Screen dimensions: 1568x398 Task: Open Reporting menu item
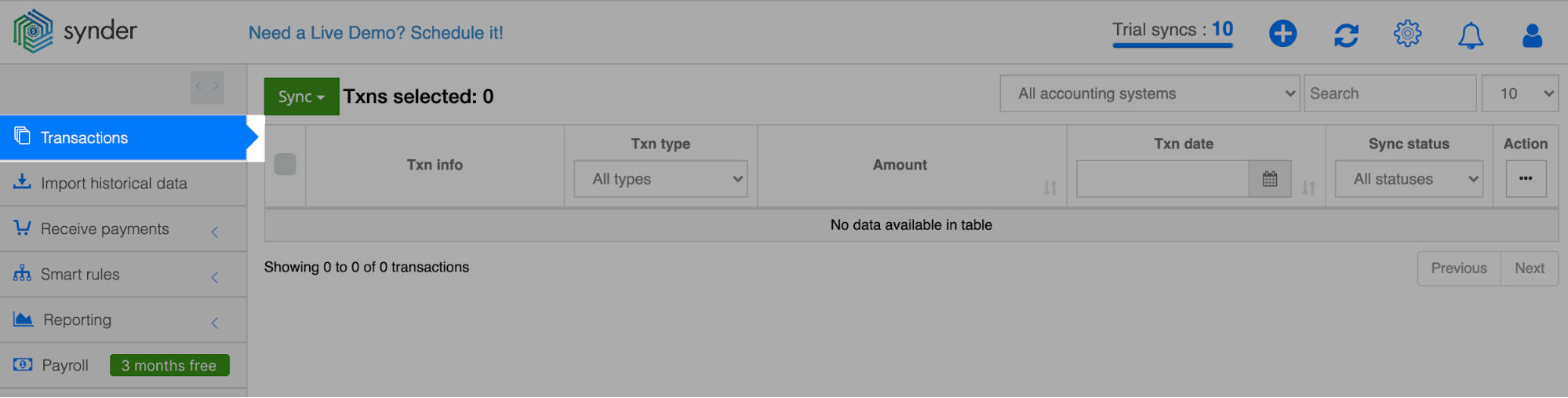123,320
